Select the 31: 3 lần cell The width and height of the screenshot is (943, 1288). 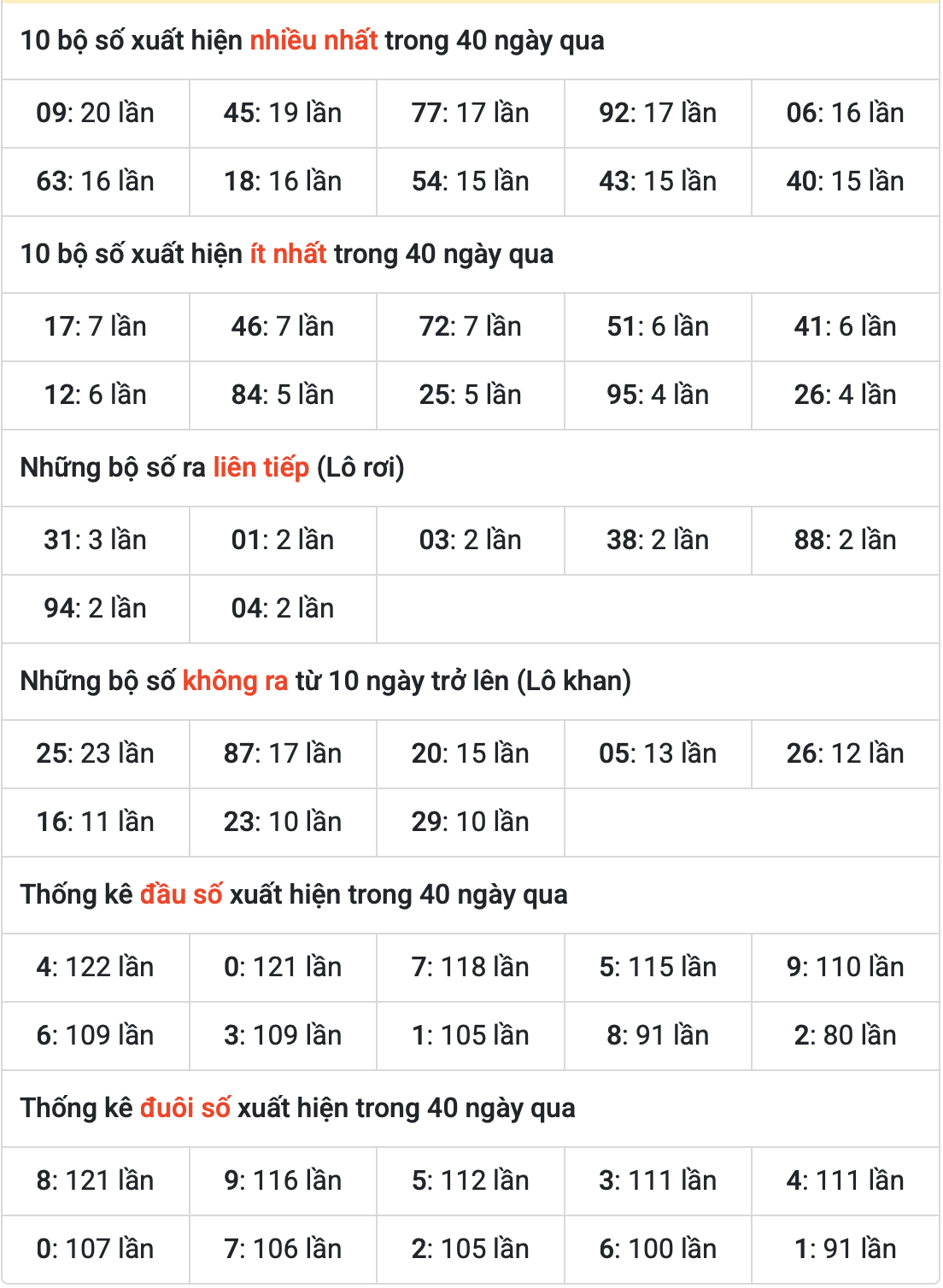coord(95,541)
